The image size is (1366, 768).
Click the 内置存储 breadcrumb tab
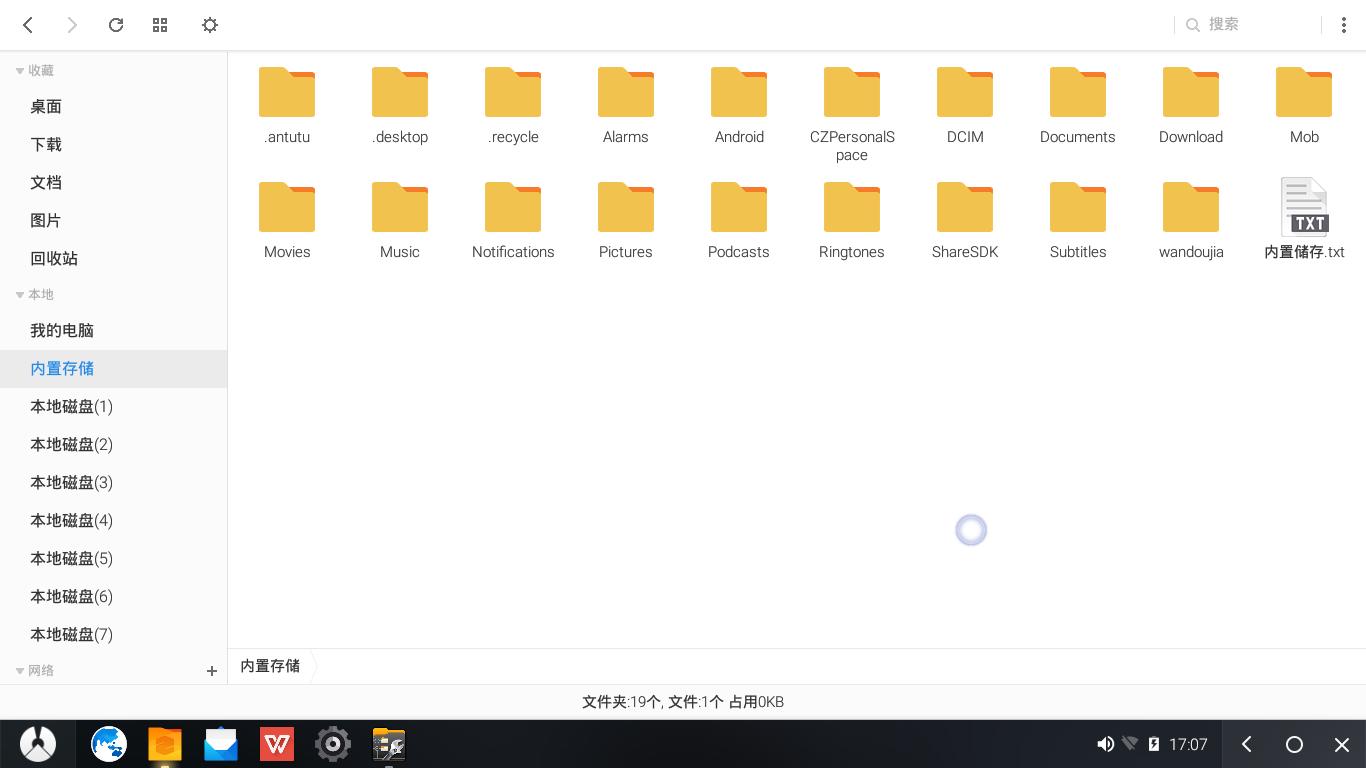coord(270,665)
